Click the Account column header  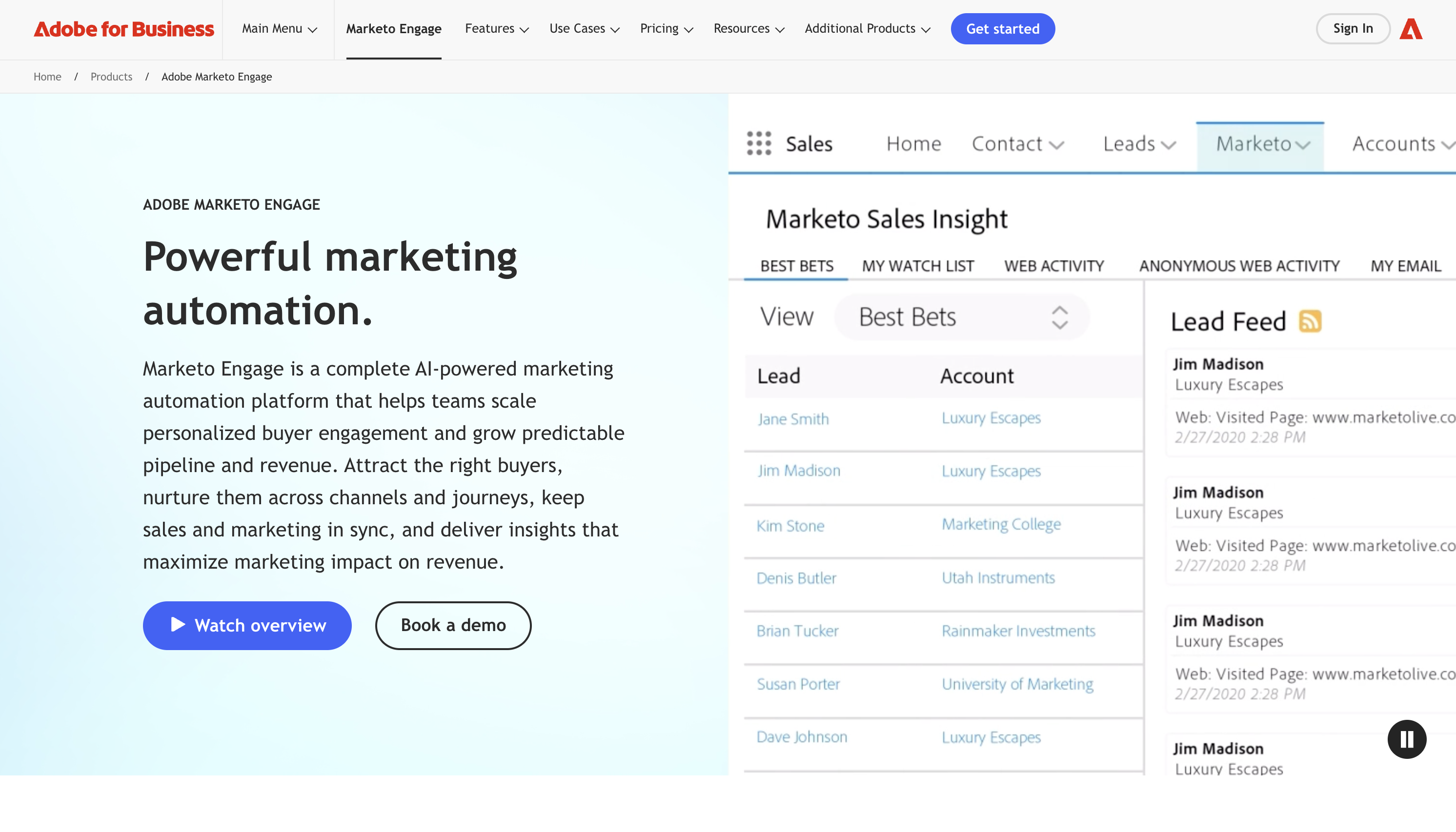coord(977,376)
